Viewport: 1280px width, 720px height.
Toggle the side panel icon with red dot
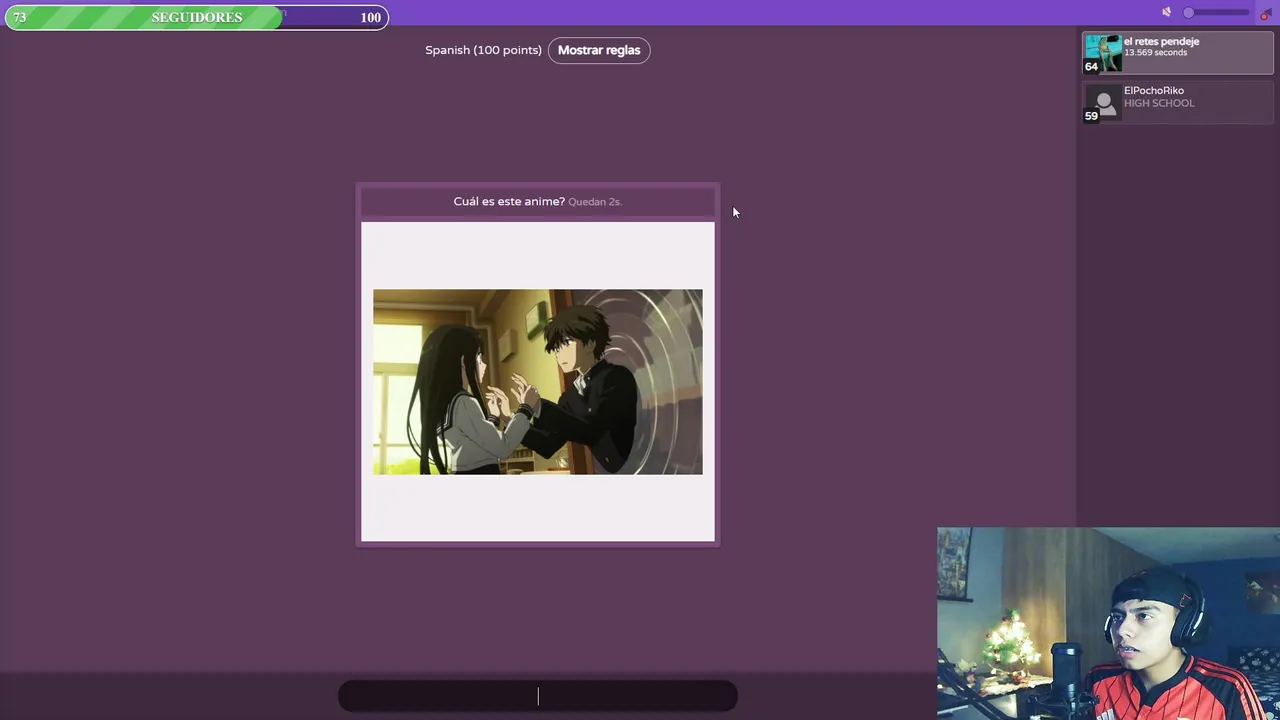click(1265, 13)
